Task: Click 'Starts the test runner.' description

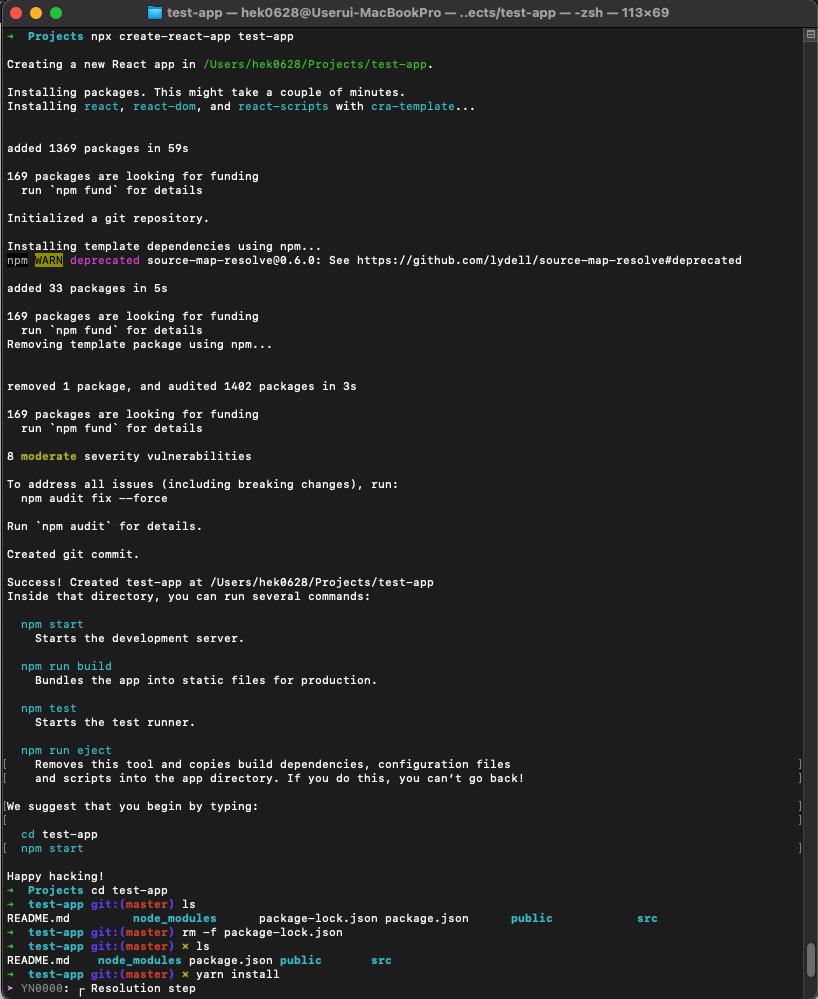Action: tap(115, 722)
